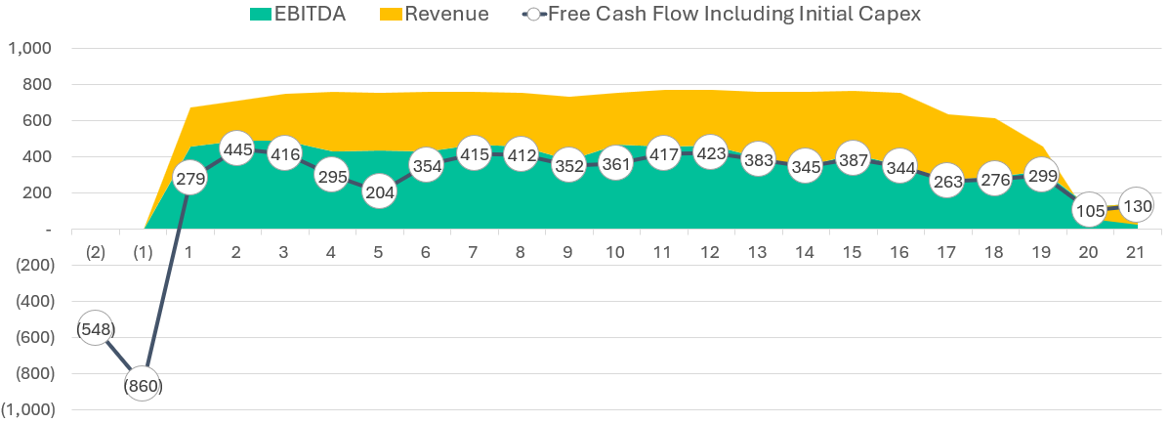Click the 263 data point marker

[x=946, y=183]
